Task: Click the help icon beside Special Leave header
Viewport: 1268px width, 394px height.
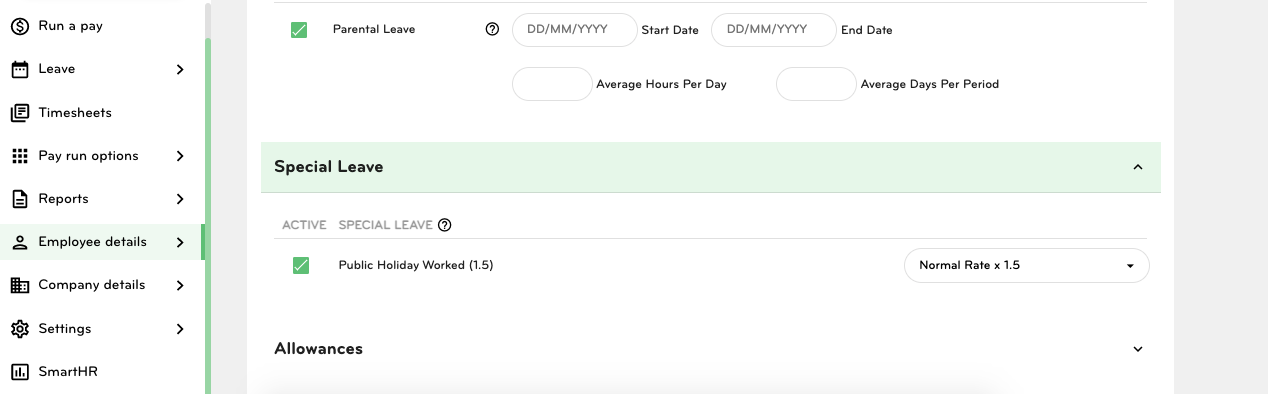Action: point(445,225)
